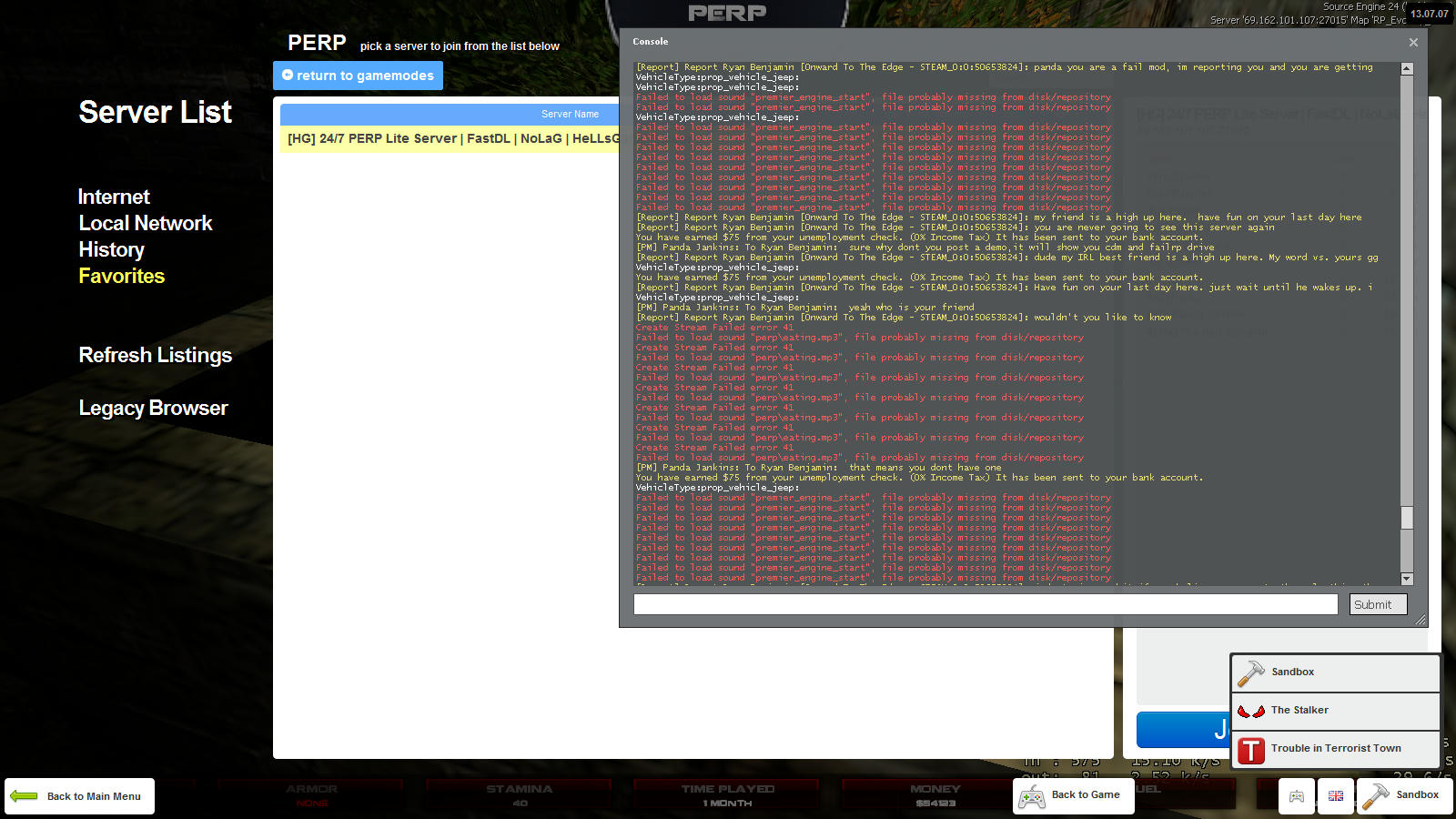Submit the console command
The image size is (1456, 819).
pyautogui.click(x=1378, y=604)
